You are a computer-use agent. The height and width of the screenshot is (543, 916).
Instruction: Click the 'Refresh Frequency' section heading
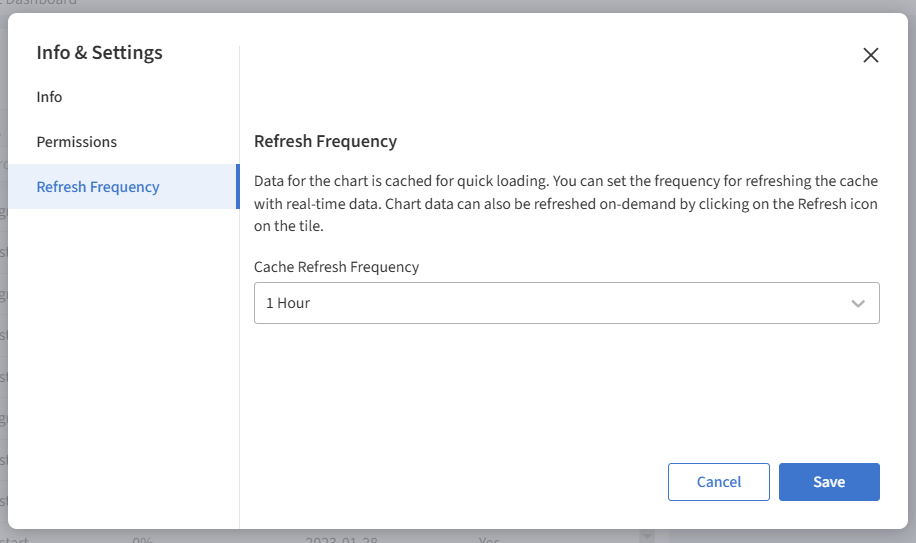(x=325, y=141)
